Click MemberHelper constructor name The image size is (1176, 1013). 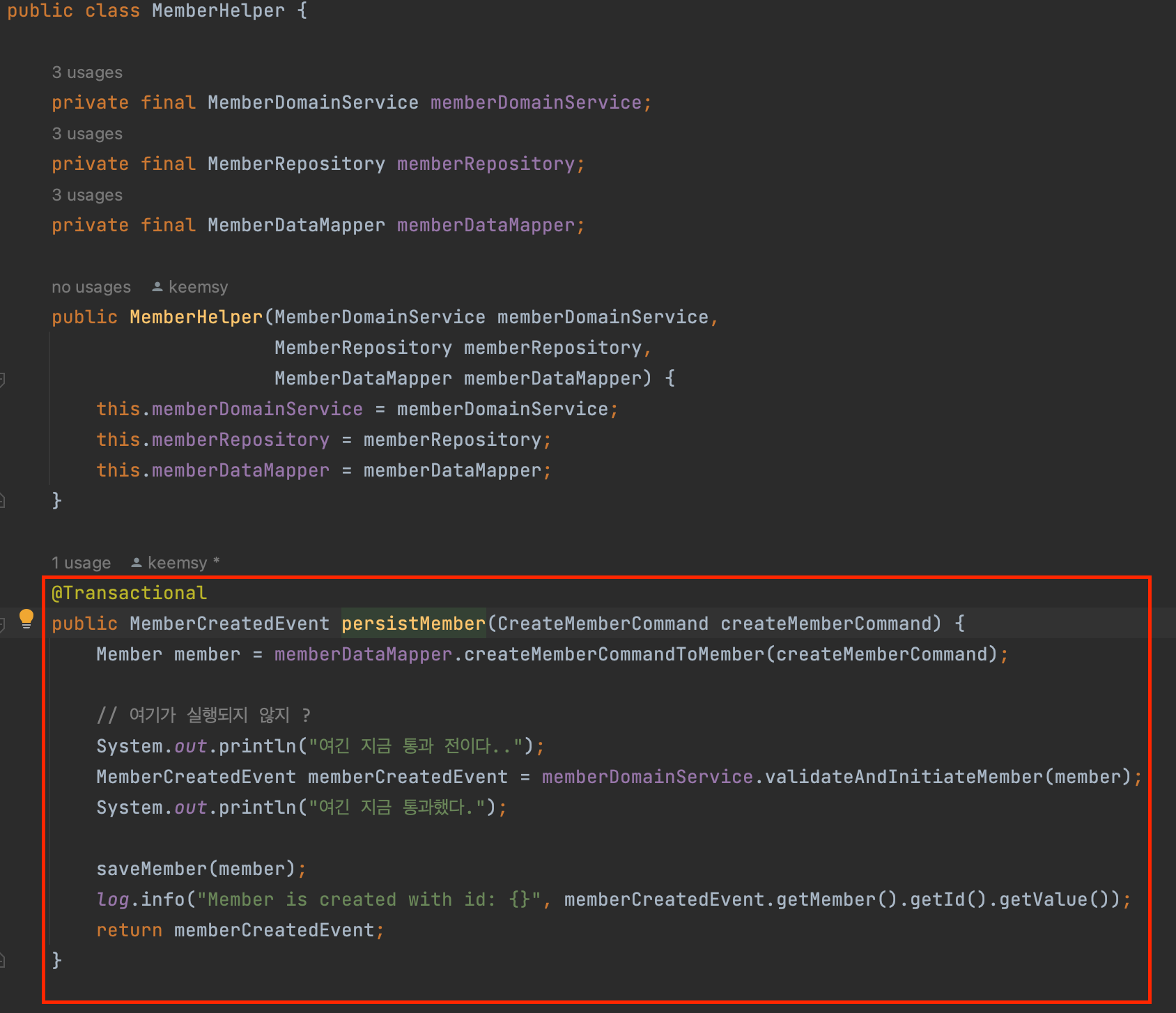pyautogui.click(x=196, y=317)
